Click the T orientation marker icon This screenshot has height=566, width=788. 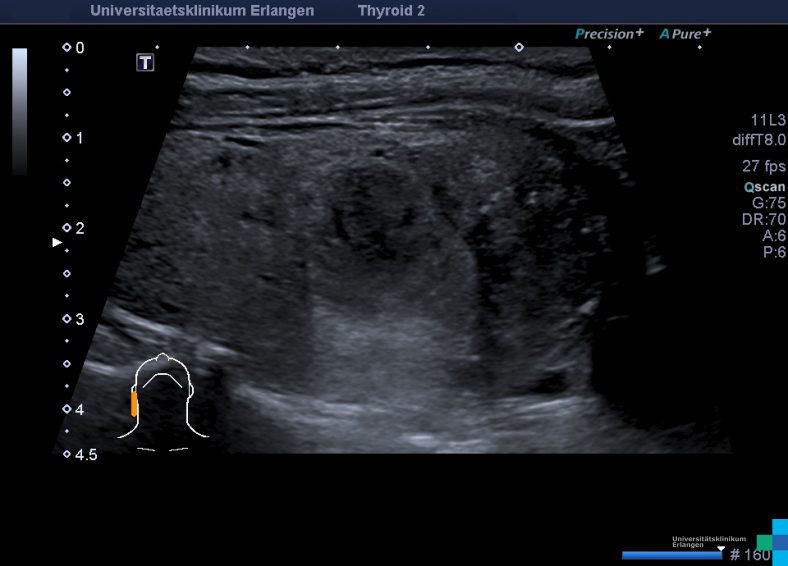[145, 63]
